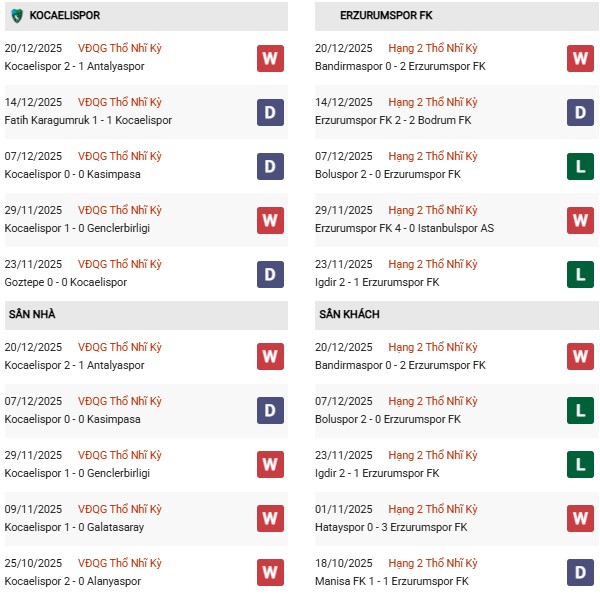Viewport: 600px width, 594px height.
Task: Click W badge for Kocaelispor 2-0 Alanyaspor
Action: (270, 573)
